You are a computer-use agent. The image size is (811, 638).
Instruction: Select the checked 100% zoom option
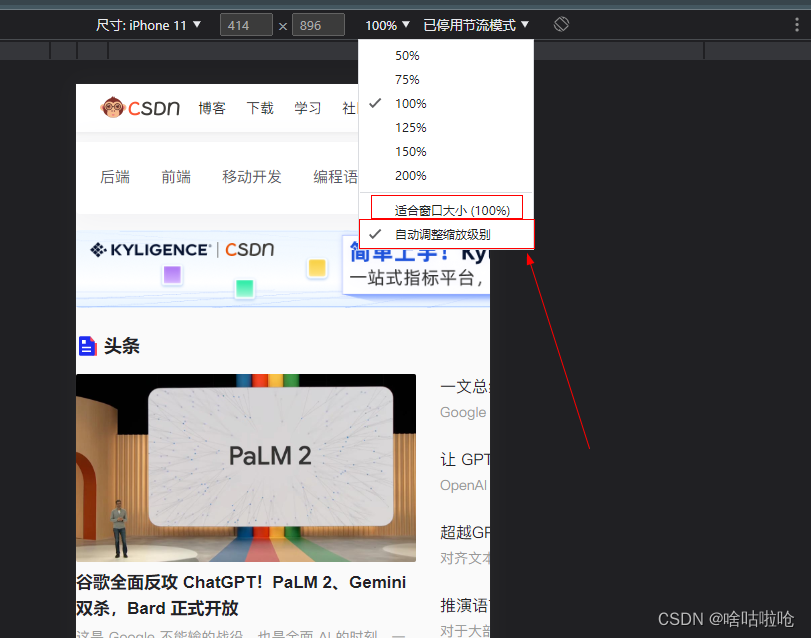[x=446, y=103]
